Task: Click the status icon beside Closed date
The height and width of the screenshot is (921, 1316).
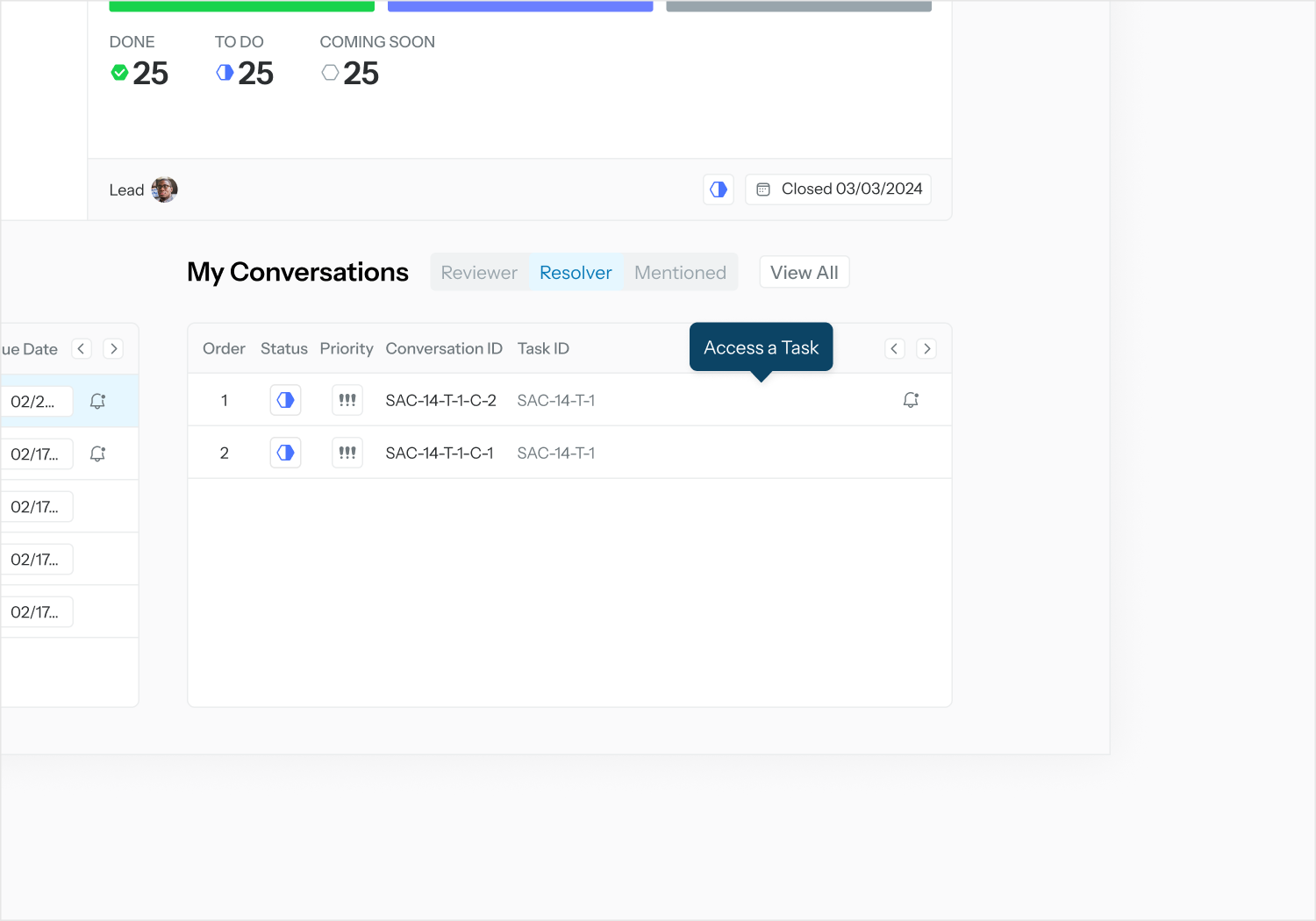Action: pos(718,189)
